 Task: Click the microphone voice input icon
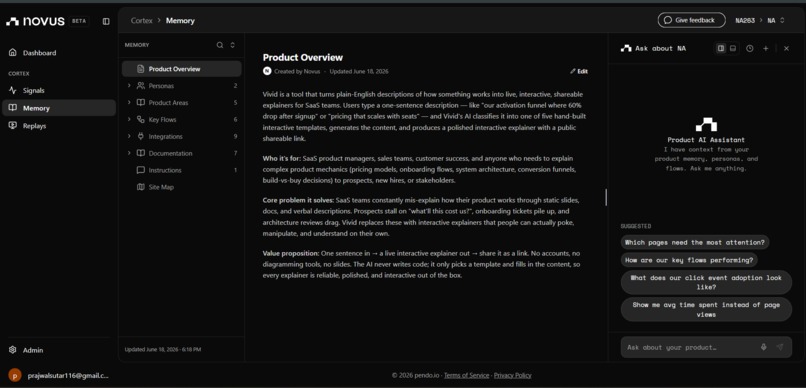764,347
